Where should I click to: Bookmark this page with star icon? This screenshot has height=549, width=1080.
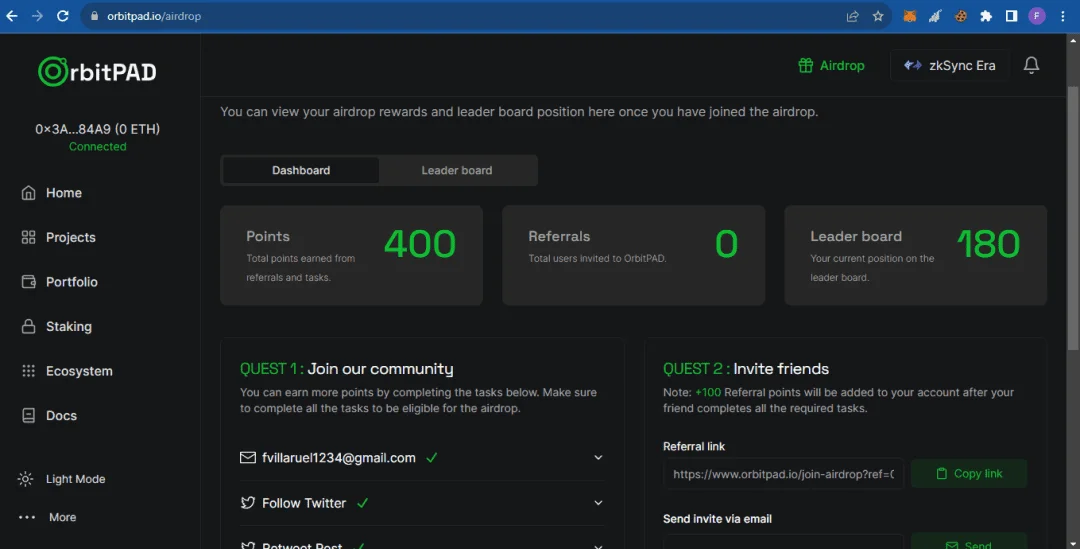coord(878,16)
